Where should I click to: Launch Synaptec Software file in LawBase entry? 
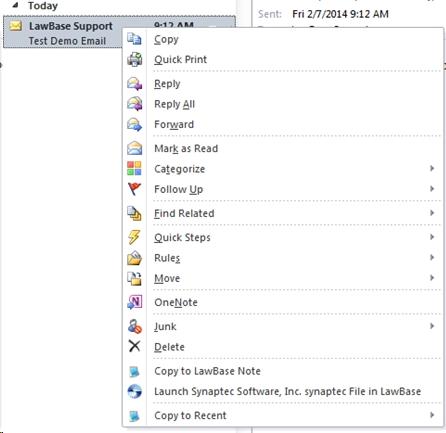pos(283,391)
